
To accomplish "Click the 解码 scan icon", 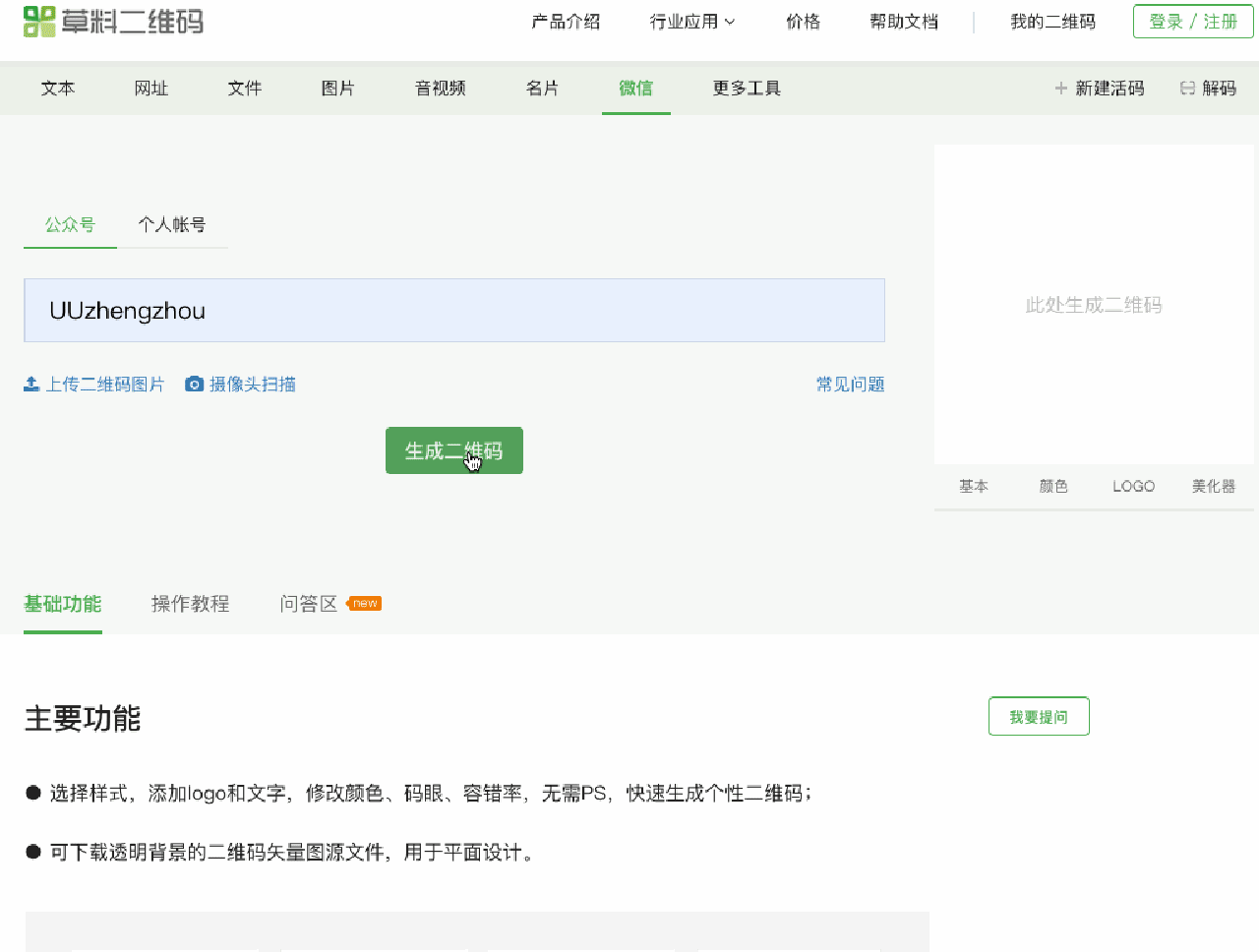I will coord(1187,89).
